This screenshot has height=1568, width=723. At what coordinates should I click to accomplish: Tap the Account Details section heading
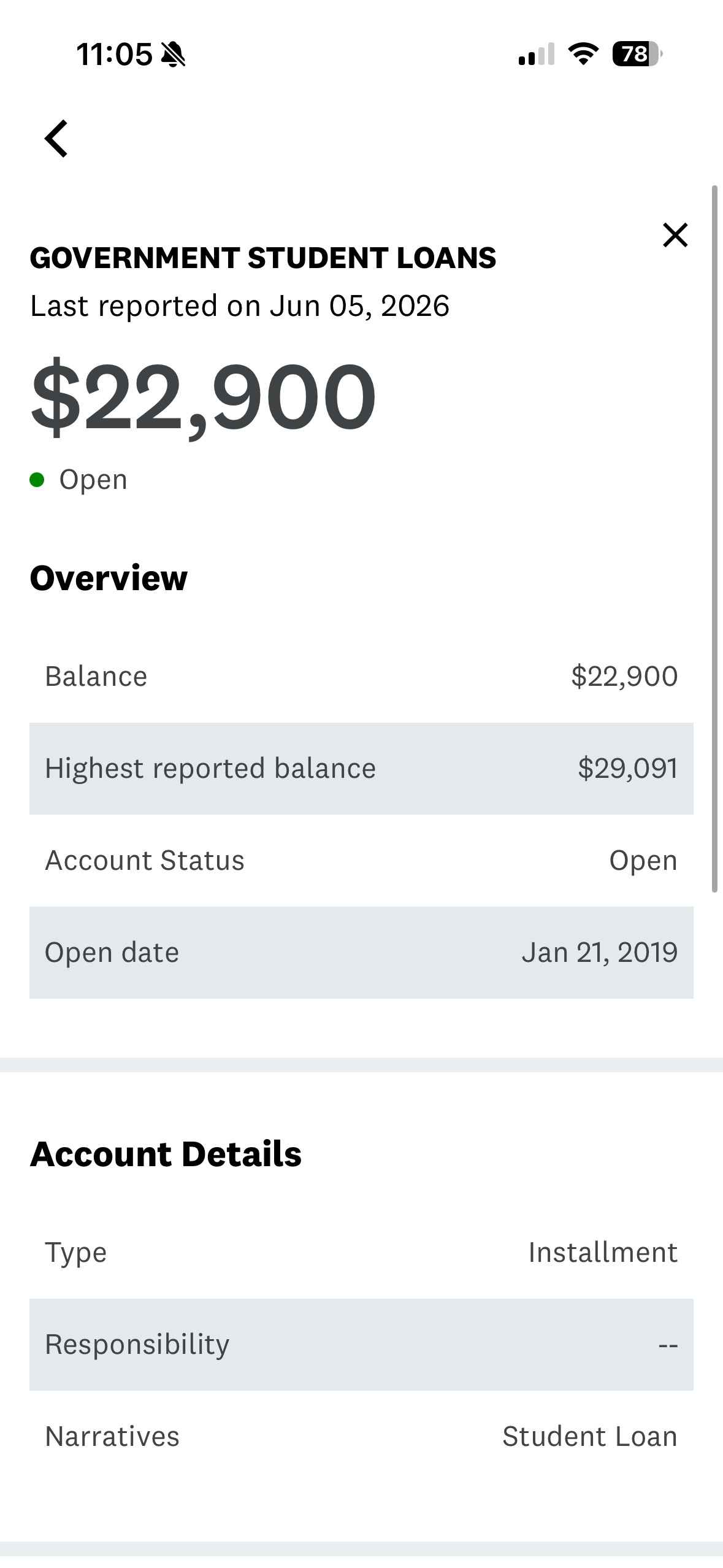(x=166, y=1154)
